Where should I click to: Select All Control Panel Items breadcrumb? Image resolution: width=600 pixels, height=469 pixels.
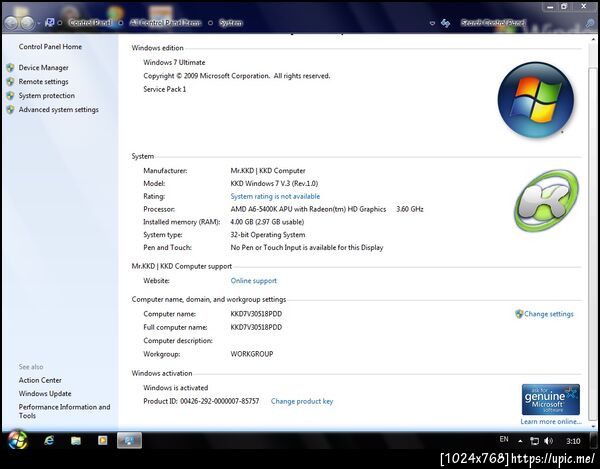165,23
